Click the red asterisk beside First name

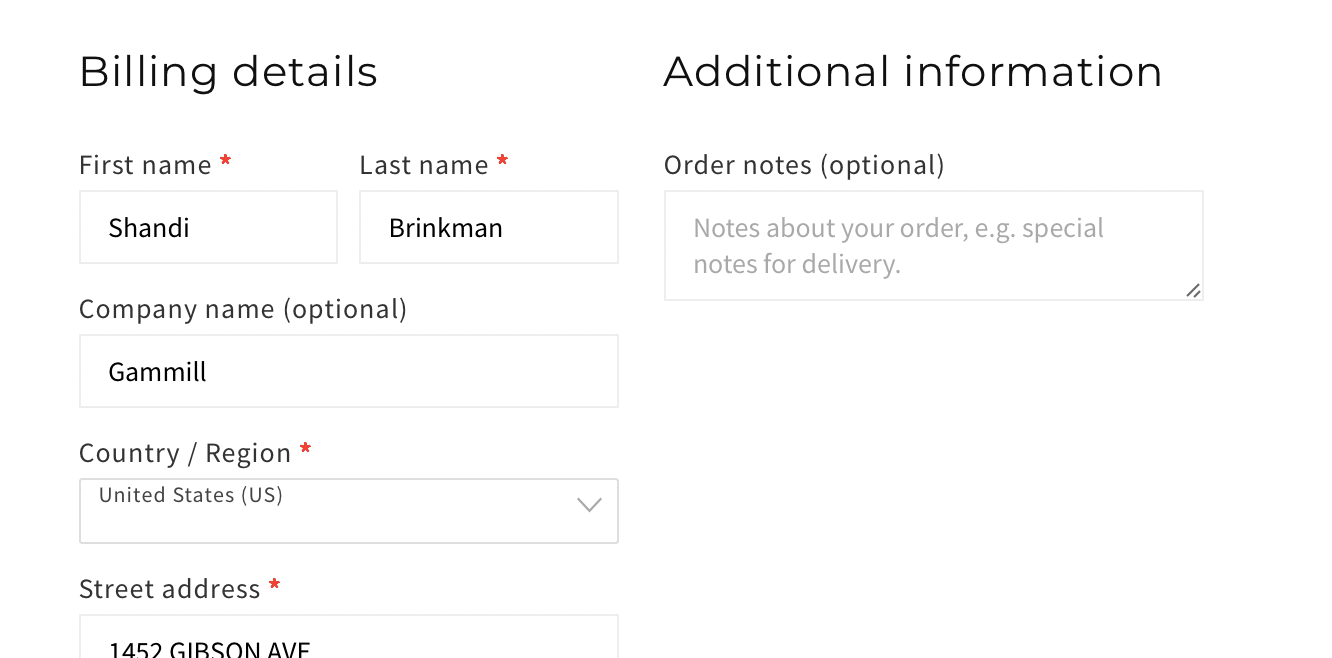pos(226,162)
